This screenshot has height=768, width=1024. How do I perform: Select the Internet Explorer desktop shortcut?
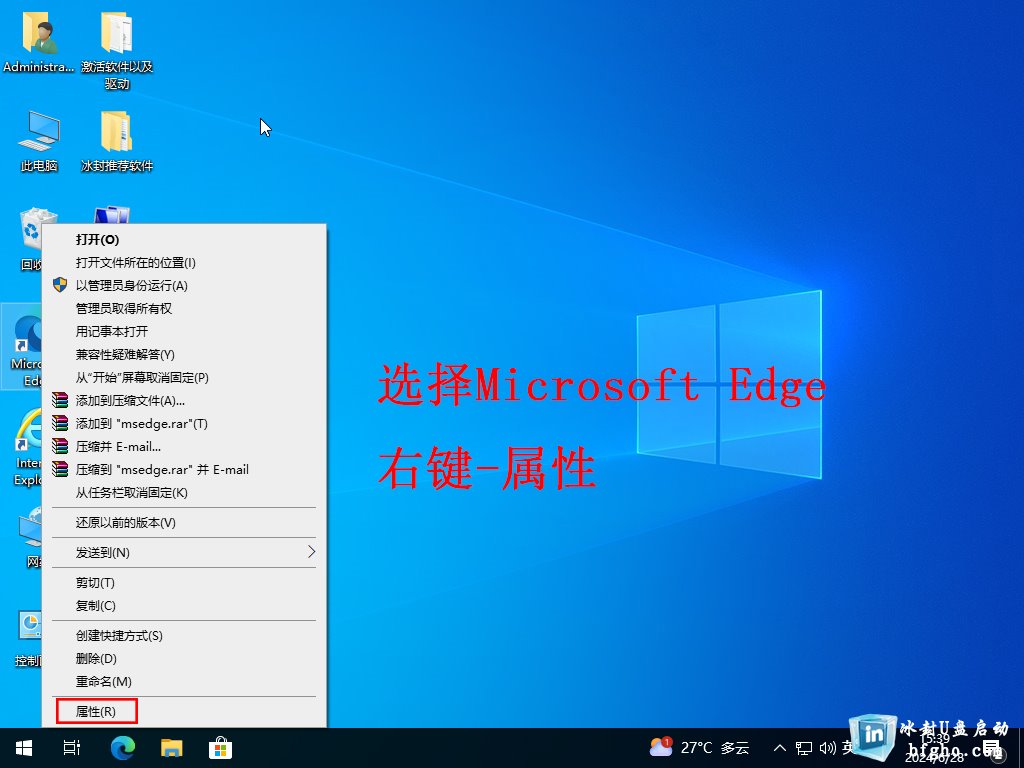[x=27, y=447]
